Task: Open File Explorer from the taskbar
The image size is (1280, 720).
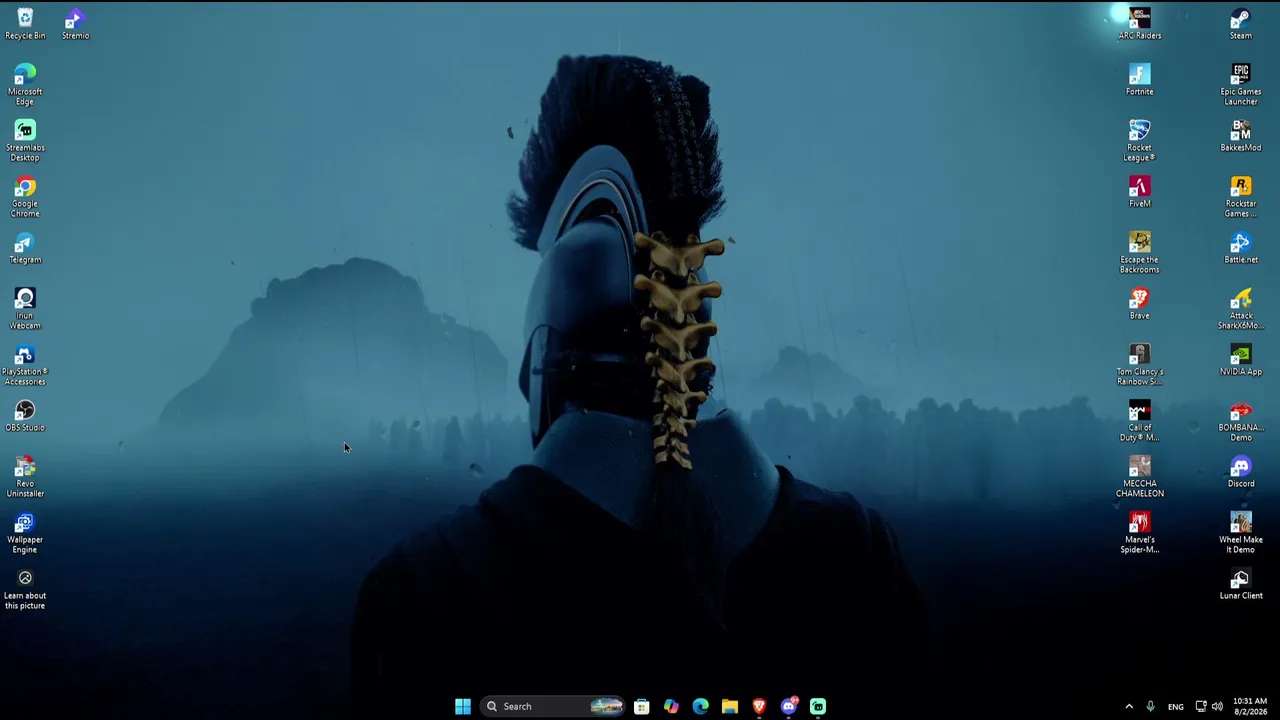Action: coord(730,706)
